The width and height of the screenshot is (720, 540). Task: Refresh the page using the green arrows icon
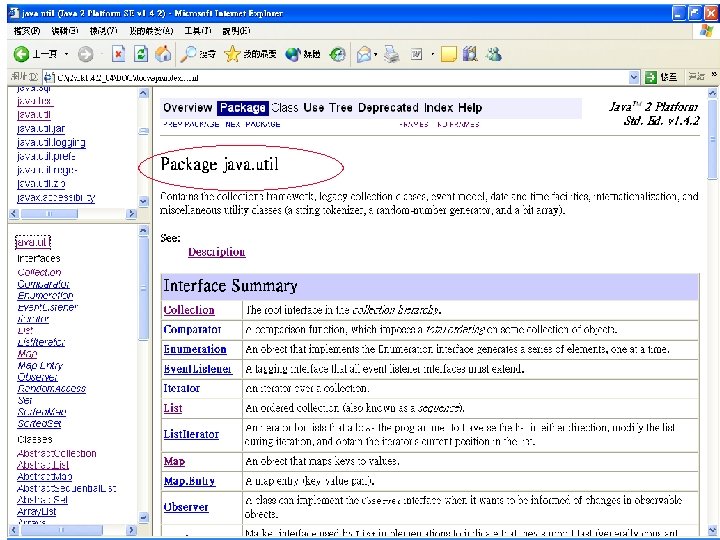click(x=141, y=54)
